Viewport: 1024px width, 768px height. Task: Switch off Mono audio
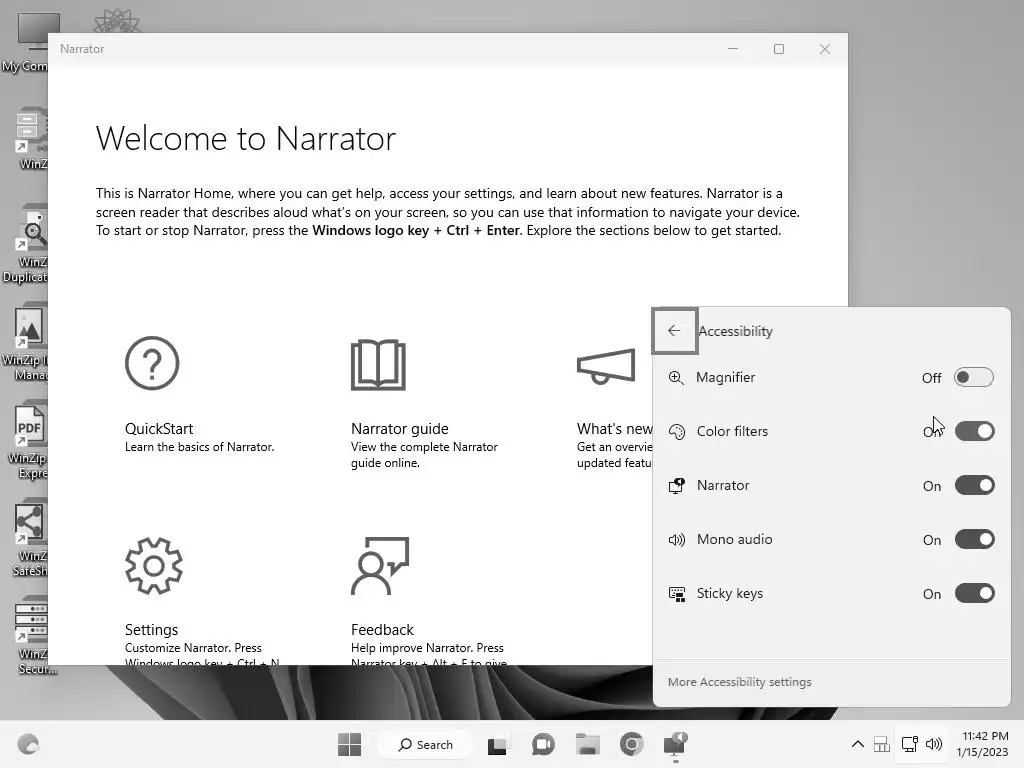coord(974,539)
